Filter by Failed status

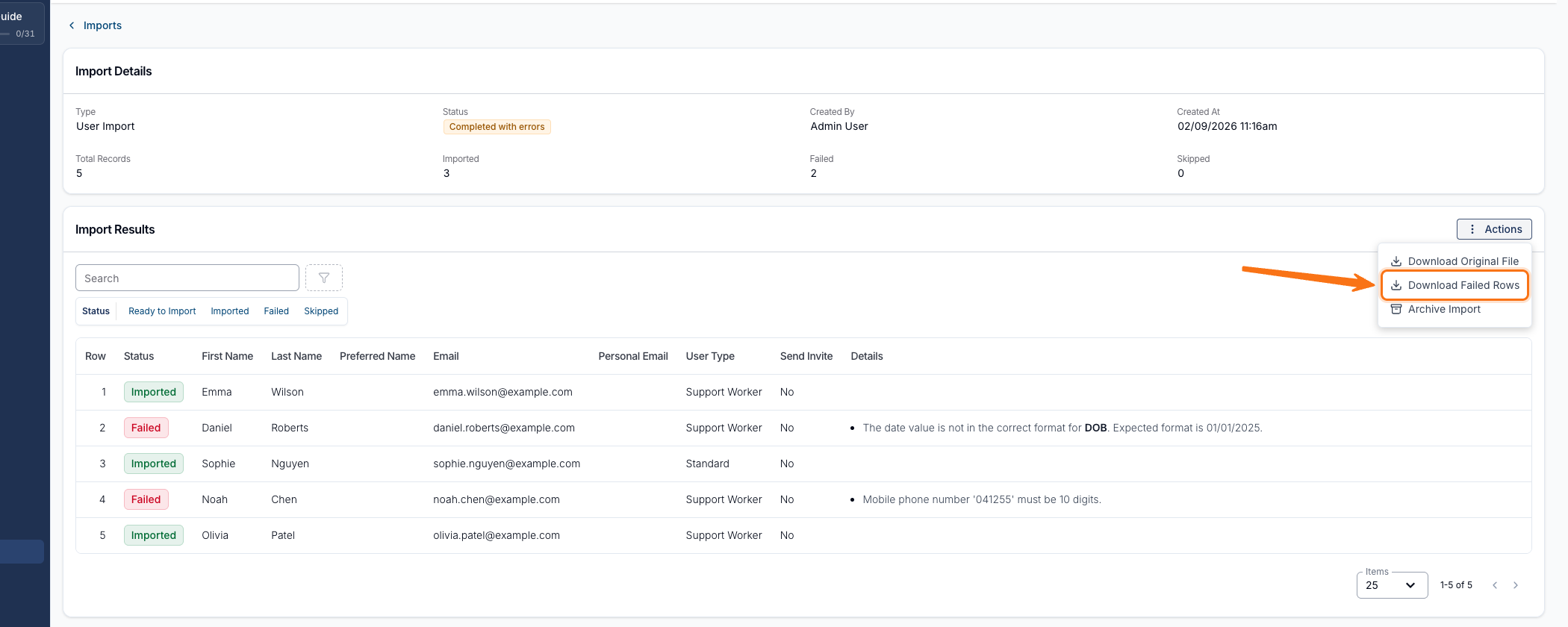[x=276, y=311]
